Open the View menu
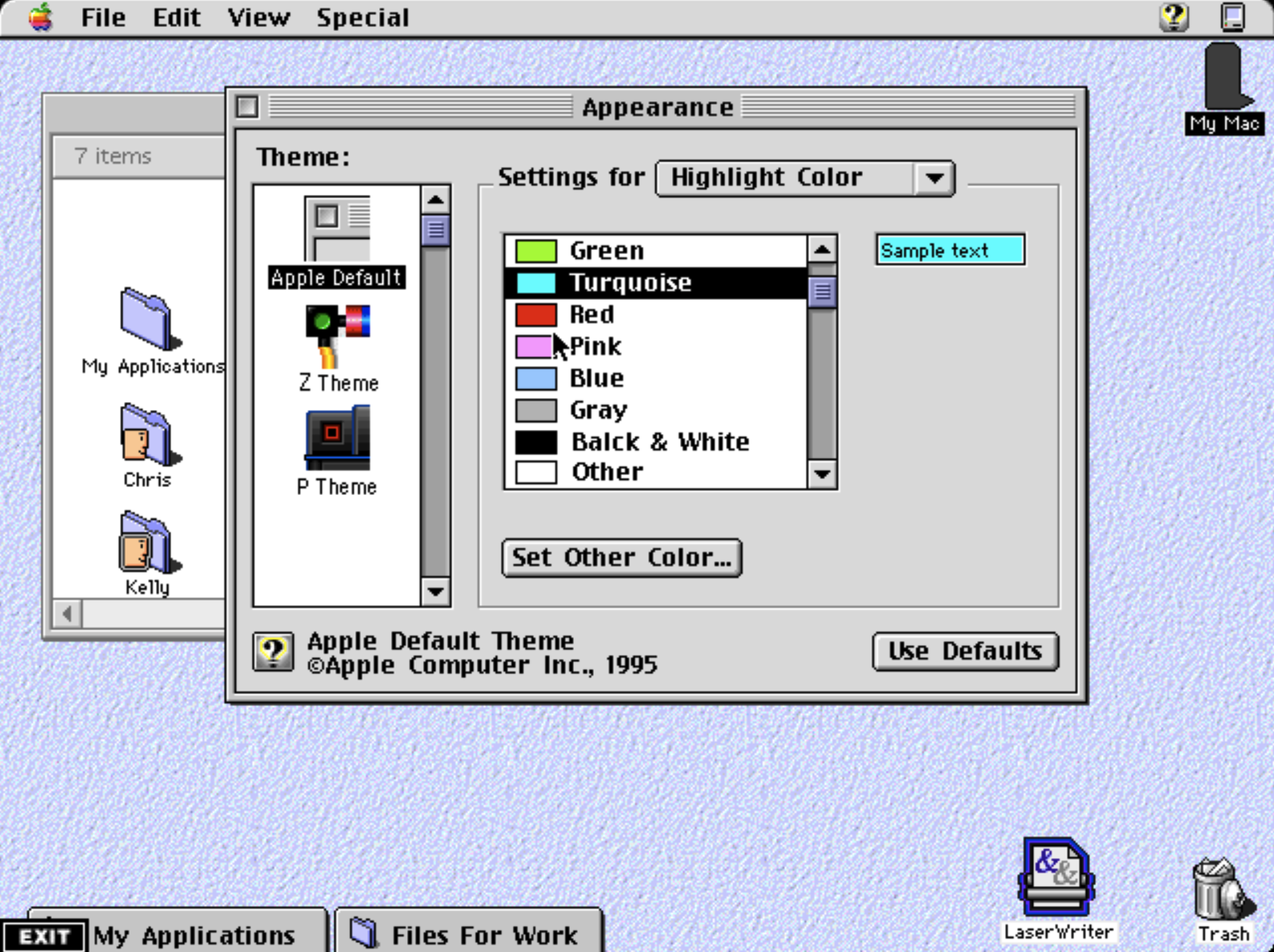 (257, 17)
